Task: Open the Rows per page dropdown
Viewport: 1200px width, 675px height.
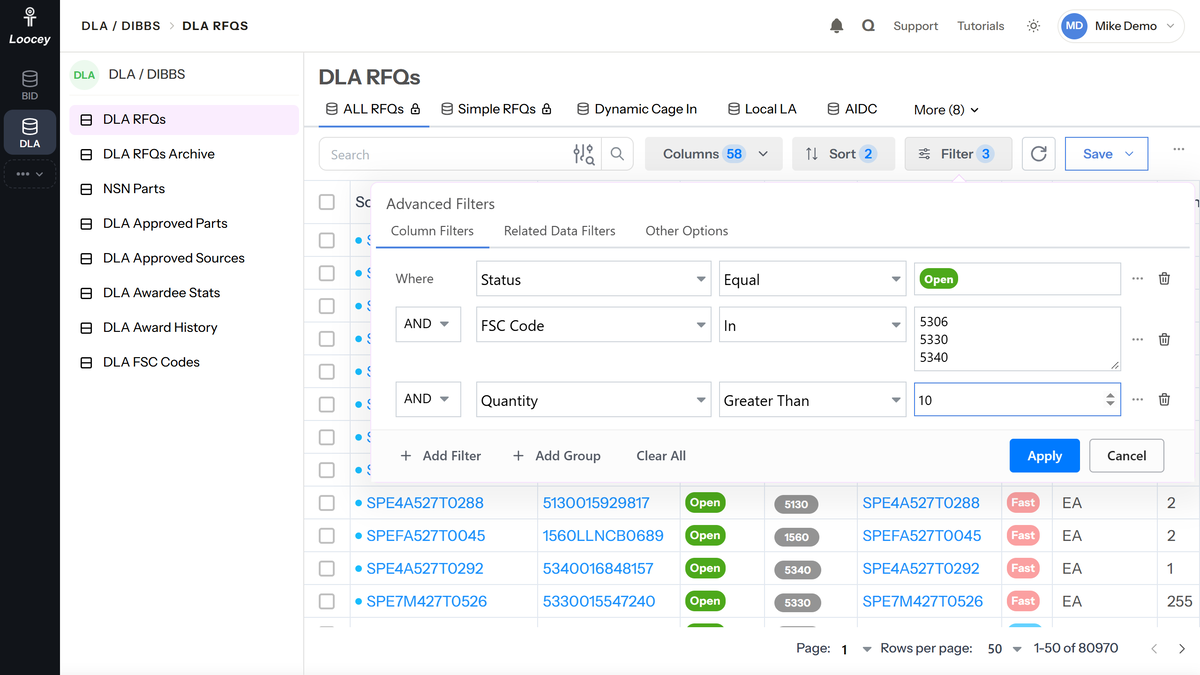Action: point(1004,649)
